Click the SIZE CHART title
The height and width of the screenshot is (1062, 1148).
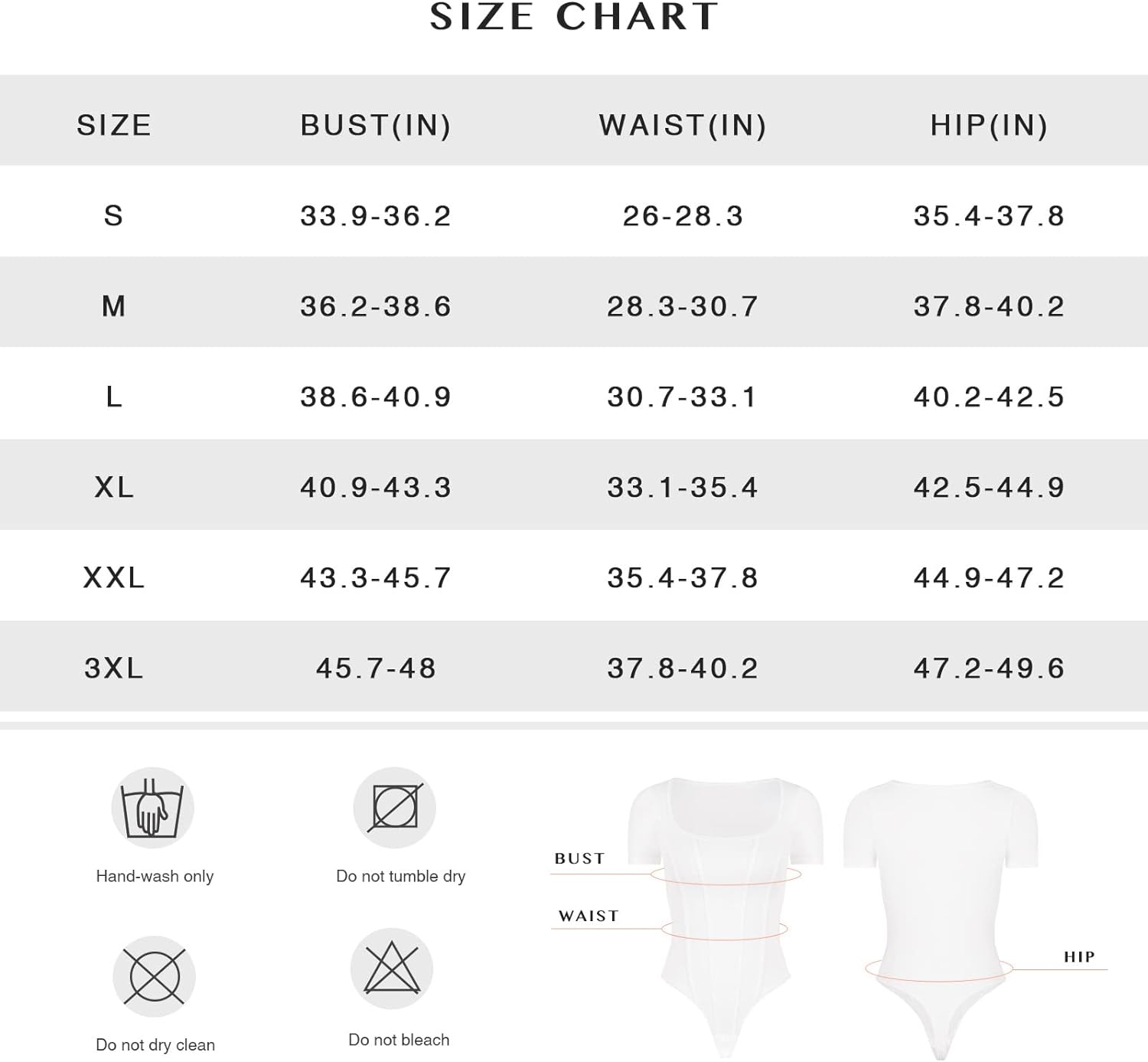click(574, 16)
